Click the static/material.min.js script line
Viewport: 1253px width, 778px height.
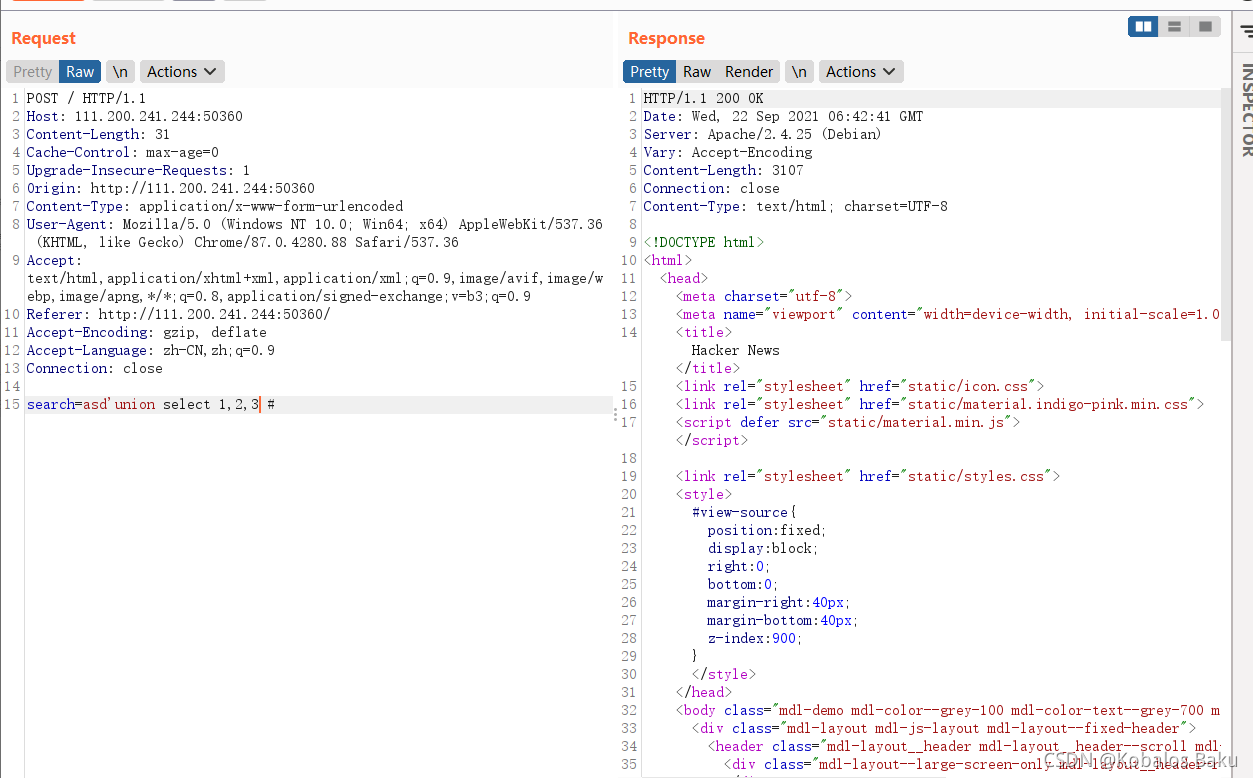[x=848, y=422]
